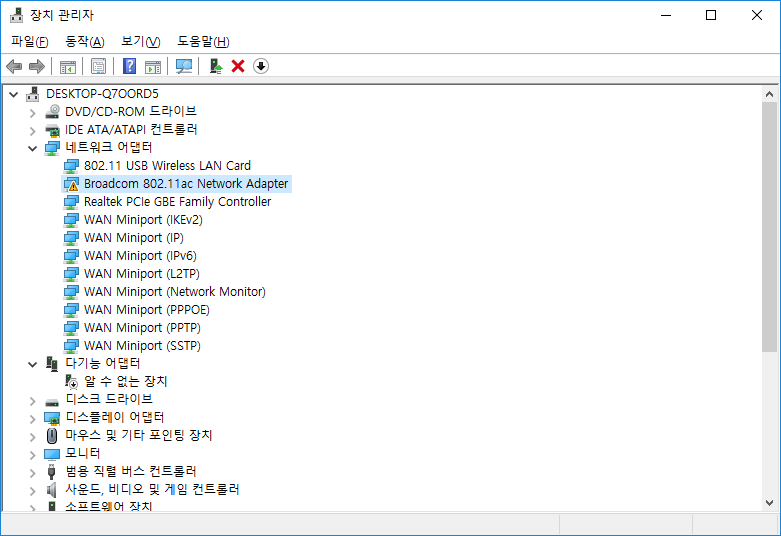781x536 pixels.
Task: Click the 디스플레이 어댑터 category icon
Action: tap(52, 418)
